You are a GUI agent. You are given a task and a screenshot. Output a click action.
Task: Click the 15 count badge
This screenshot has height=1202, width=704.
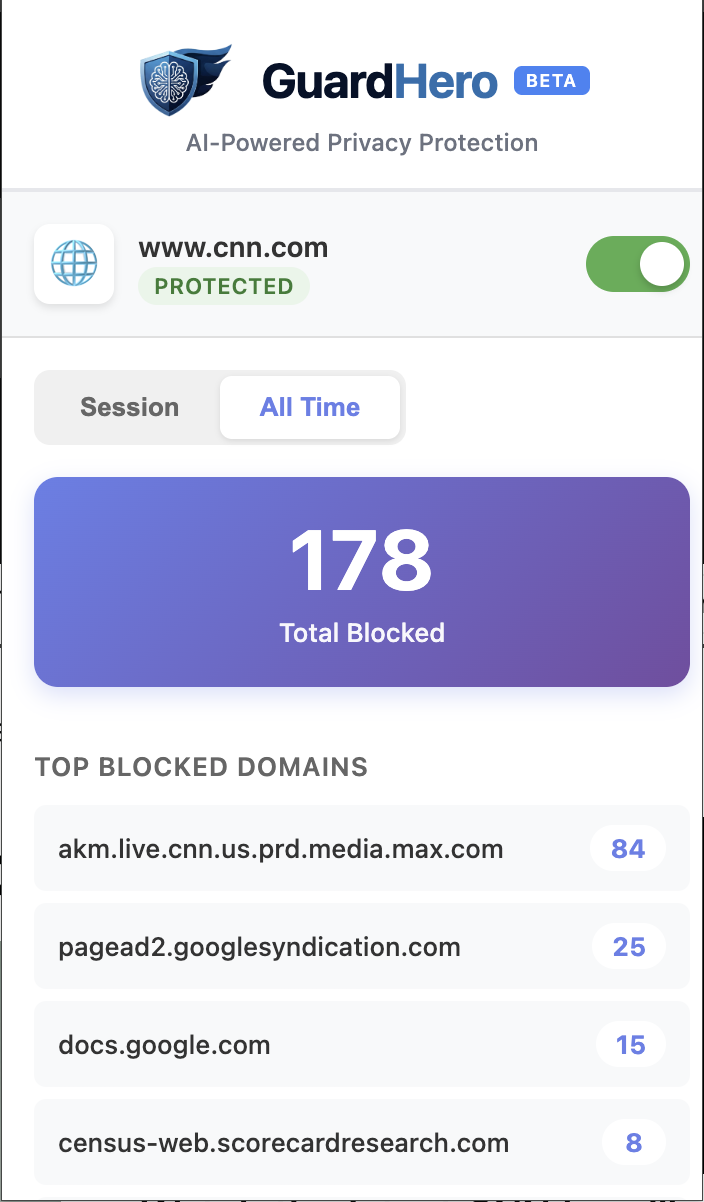630,1045
